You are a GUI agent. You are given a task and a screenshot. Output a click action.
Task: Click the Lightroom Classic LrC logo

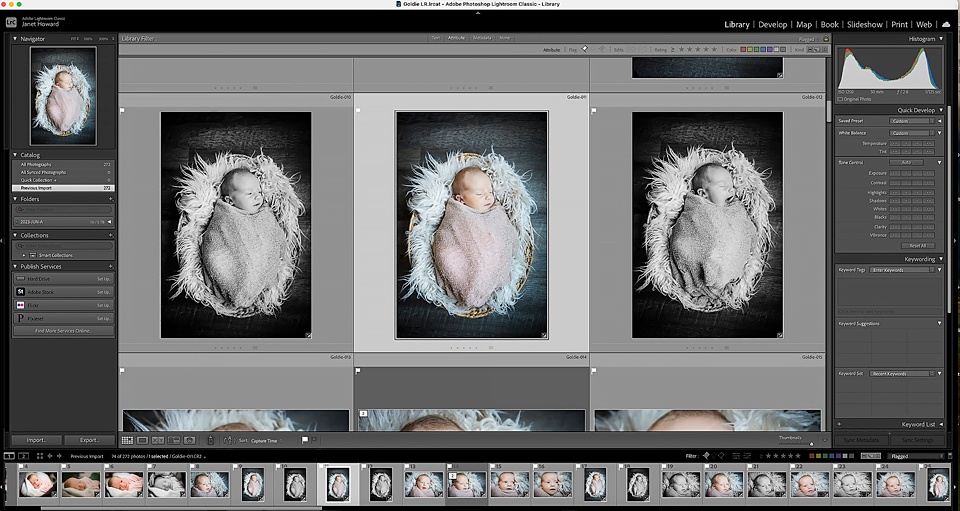[x=11, y=22]
